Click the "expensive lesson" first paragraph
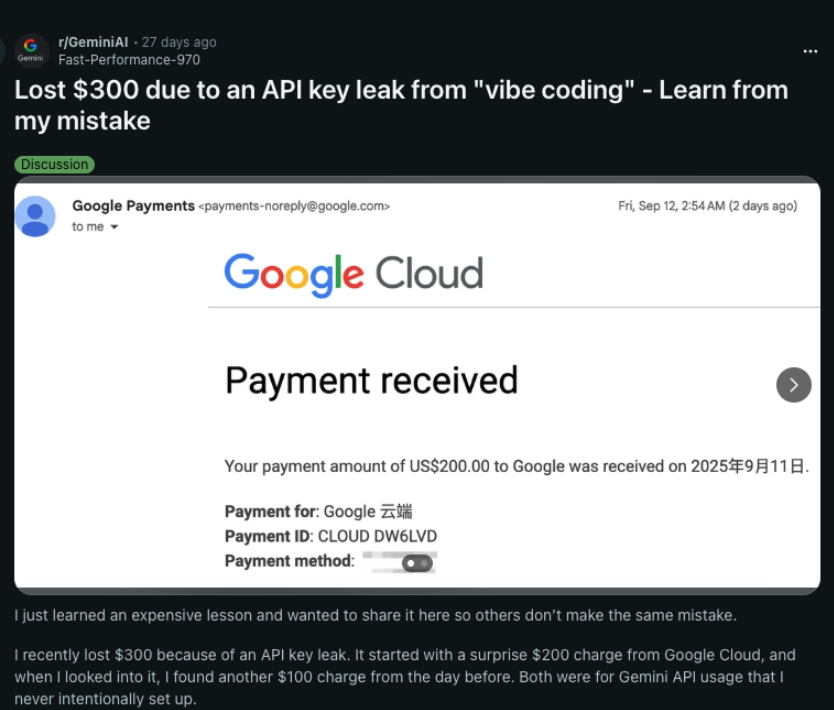The image size is (834, 710). click(374, 615)
